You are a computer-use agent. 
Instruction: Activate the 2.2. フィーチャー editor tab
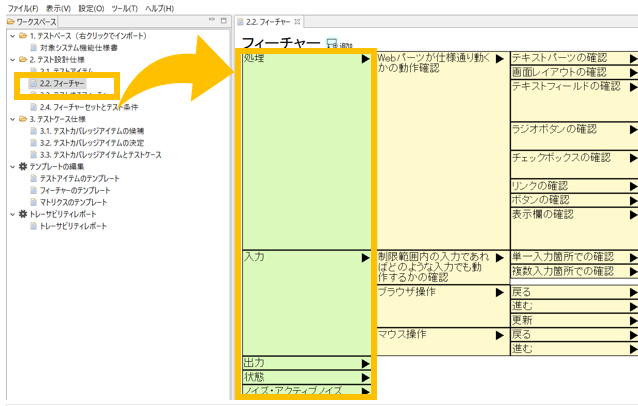[x=268, y=22]
